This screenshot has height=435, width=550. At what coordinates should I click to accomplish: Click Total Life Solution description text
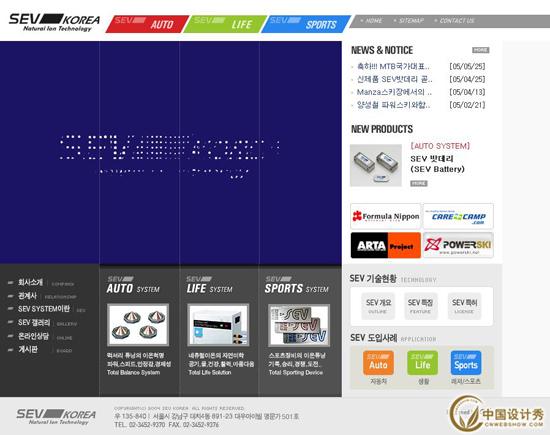point(221,364)
